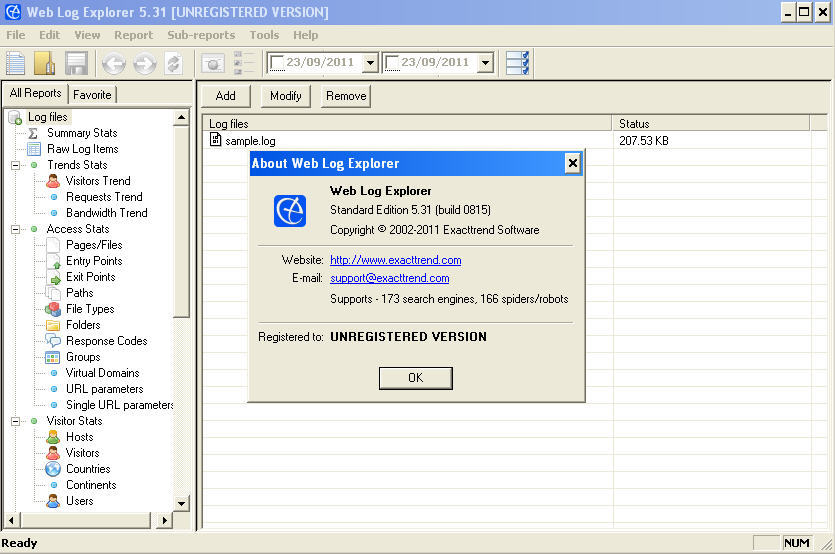Click the yellow Folders icon in the tree
Viewport: 835px width, 554px height.
tap(53, 325)
